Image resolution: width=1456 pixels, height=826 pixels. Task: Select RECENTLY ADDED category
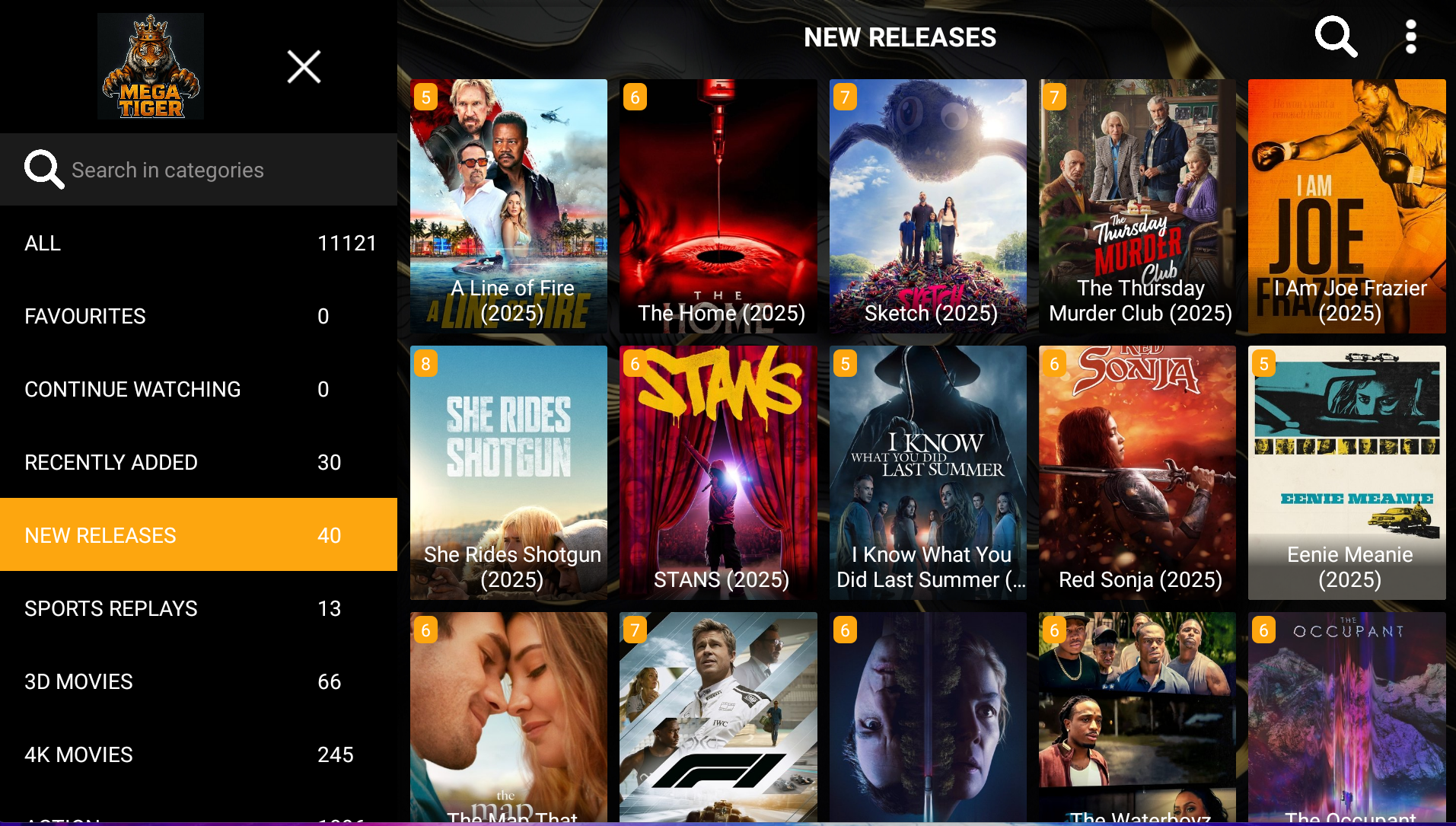[199, 463]
